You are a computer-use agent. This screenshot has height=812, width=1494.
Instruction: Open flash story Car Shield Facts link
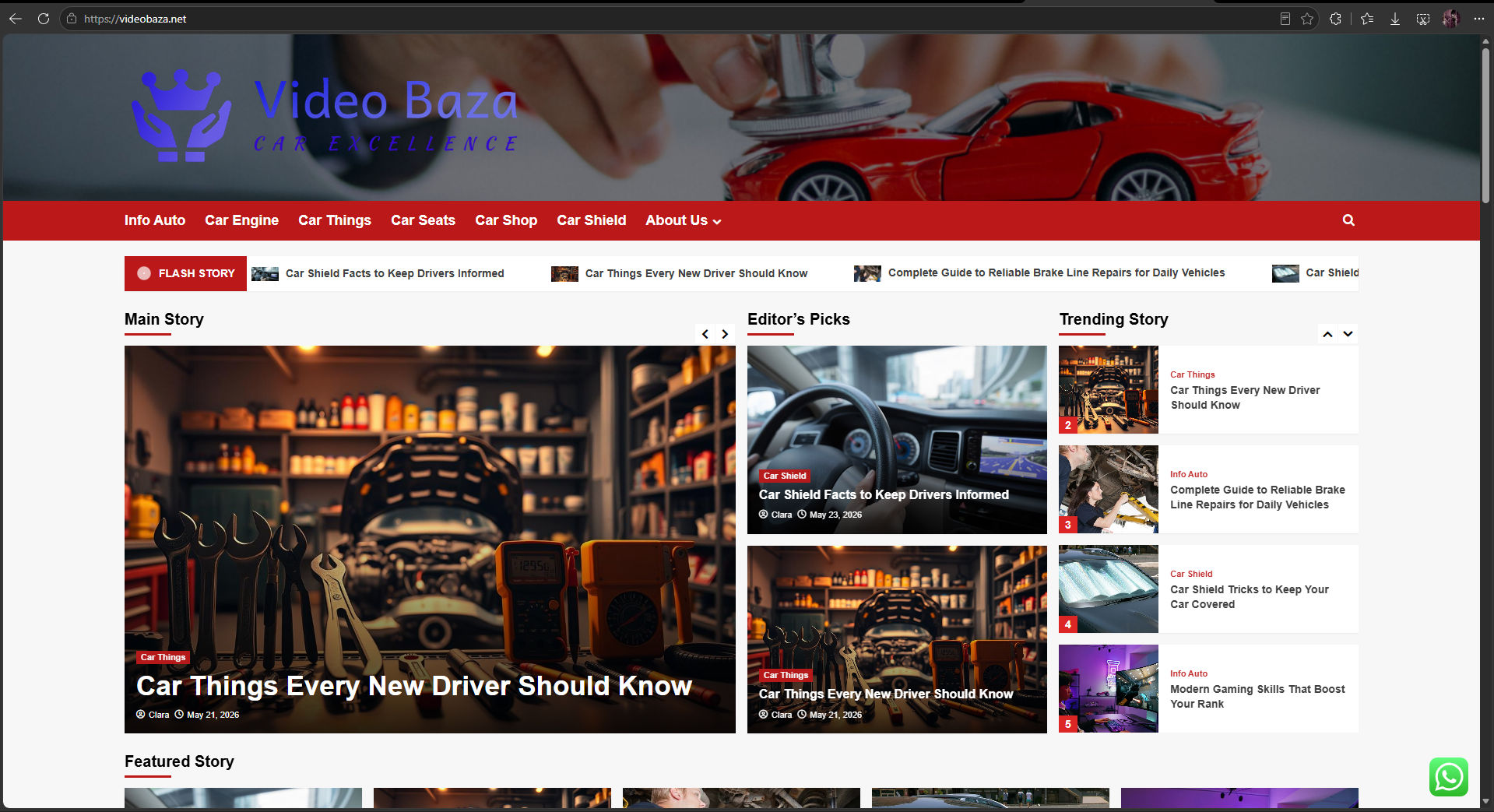[395, 273]
